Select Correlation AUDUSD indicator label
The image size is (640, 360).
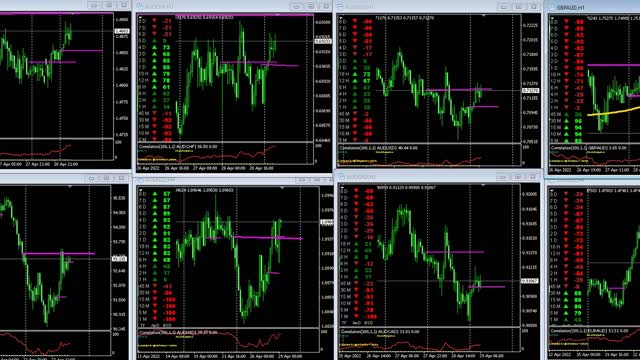[378, 148]
